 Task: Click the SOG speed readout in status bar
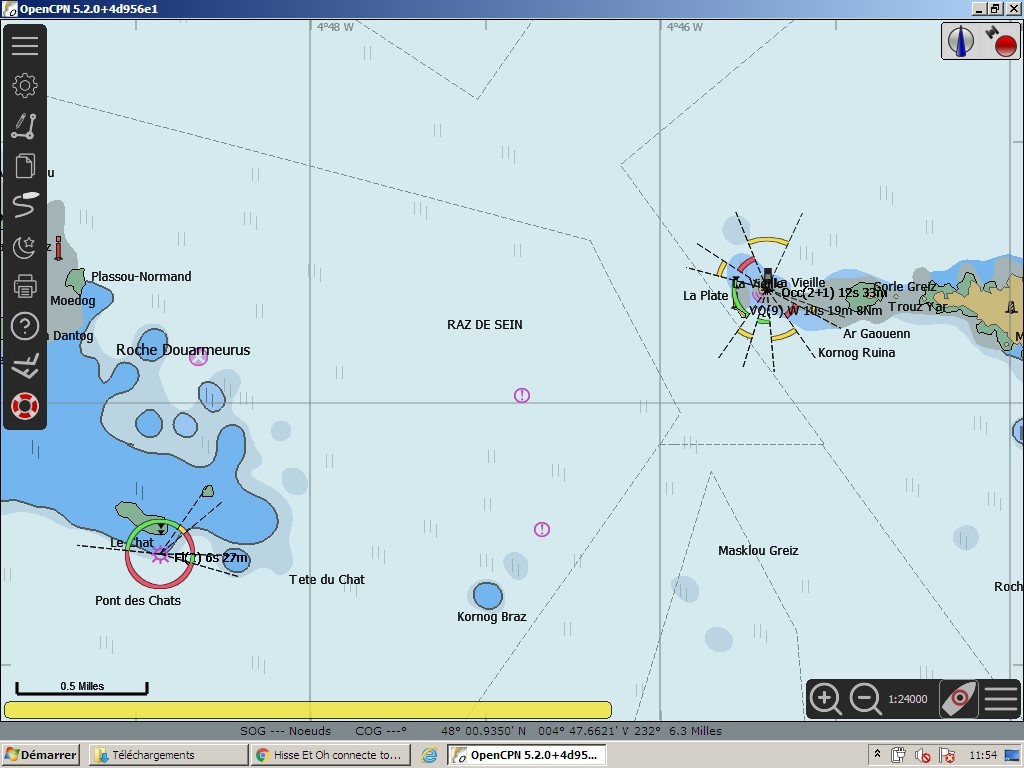tap(285, 731)
